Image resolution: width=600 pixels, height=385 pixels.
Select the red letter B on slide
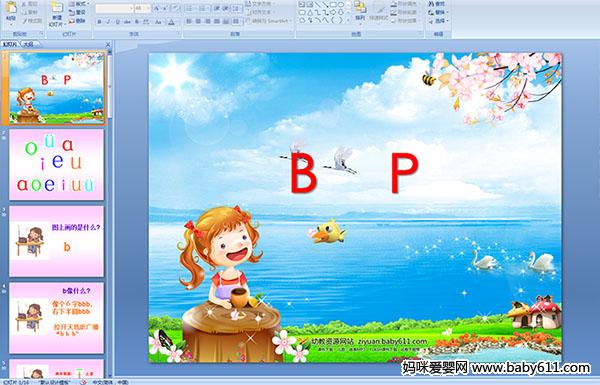pos(303,173)
